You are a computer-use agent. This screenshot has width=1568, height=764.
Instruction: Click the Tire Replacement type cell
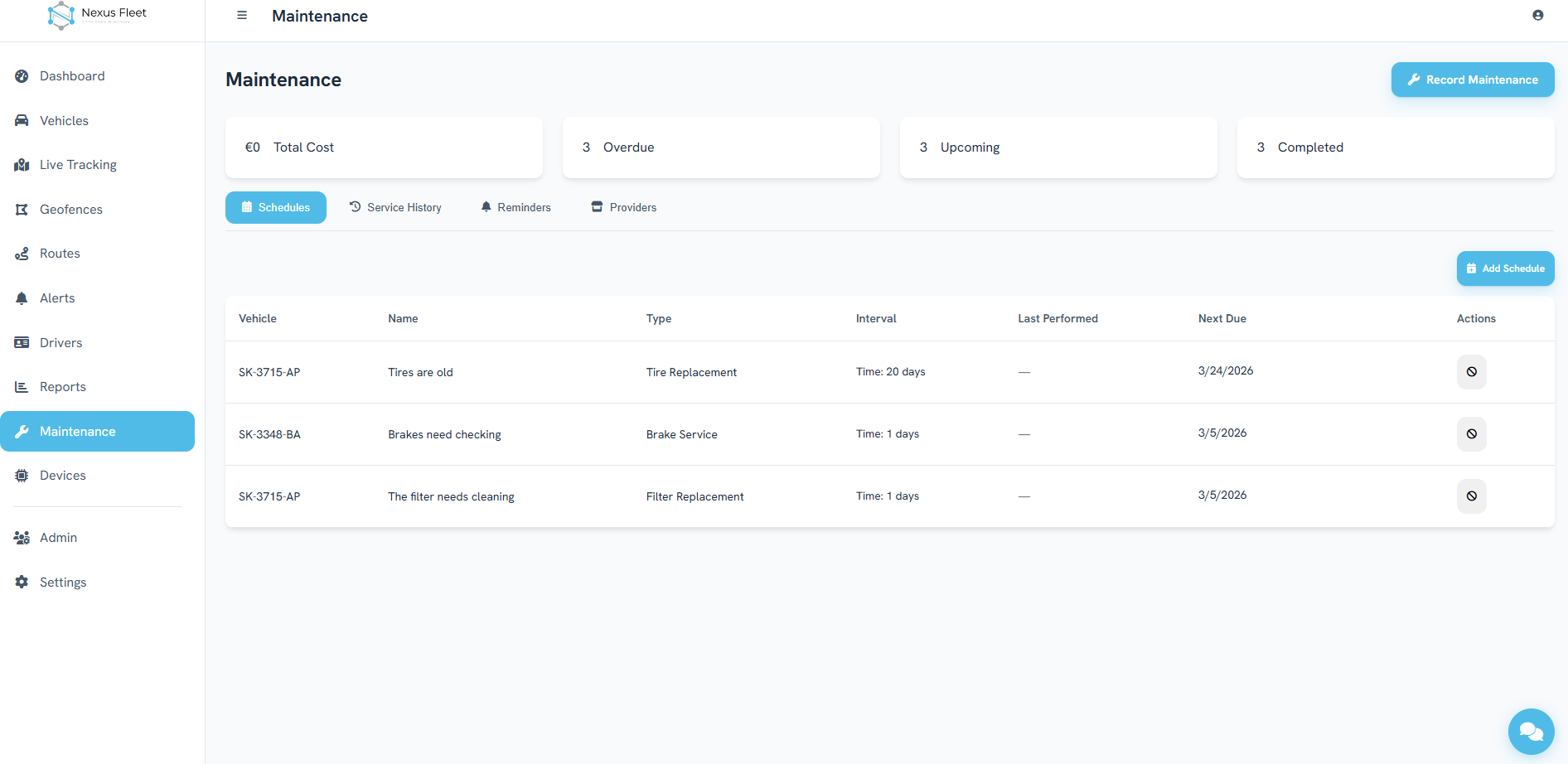(x=691, y=372)
